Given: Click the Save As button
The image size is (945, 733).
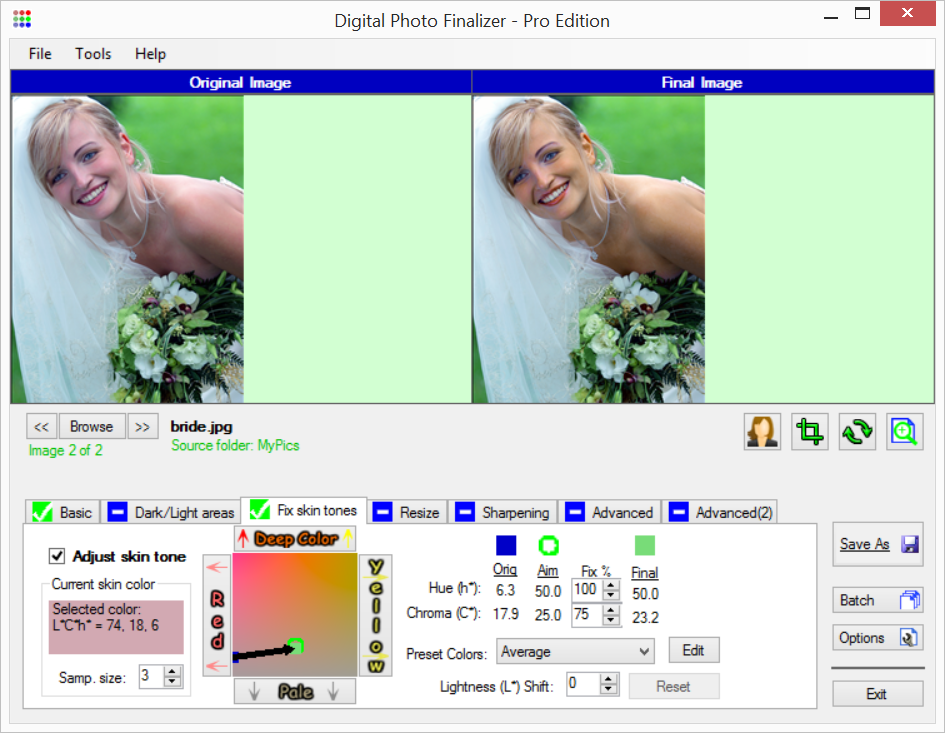Looking at the screenshot, I should (877, 544).
